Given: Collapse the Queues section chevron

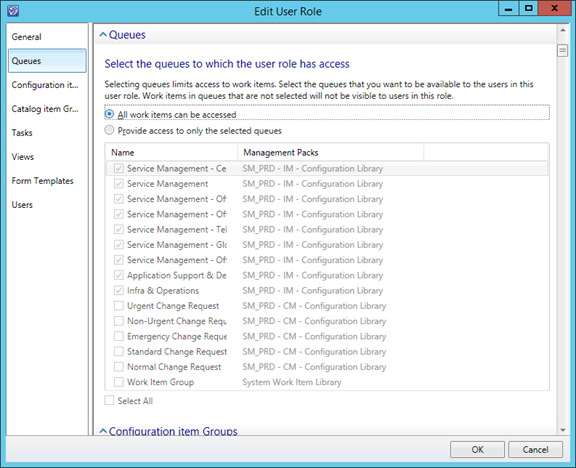Looking at the screenshot, I should click(103, 35).
